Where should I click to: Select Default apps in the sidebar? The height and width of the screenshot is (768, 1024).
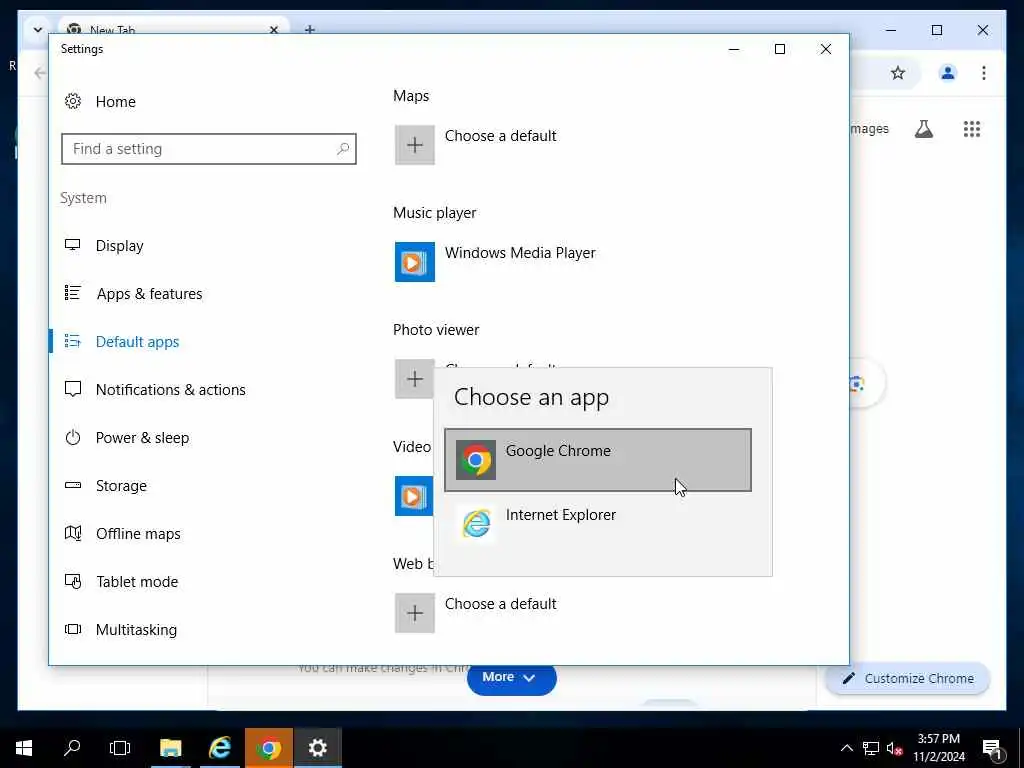(137, 342)
